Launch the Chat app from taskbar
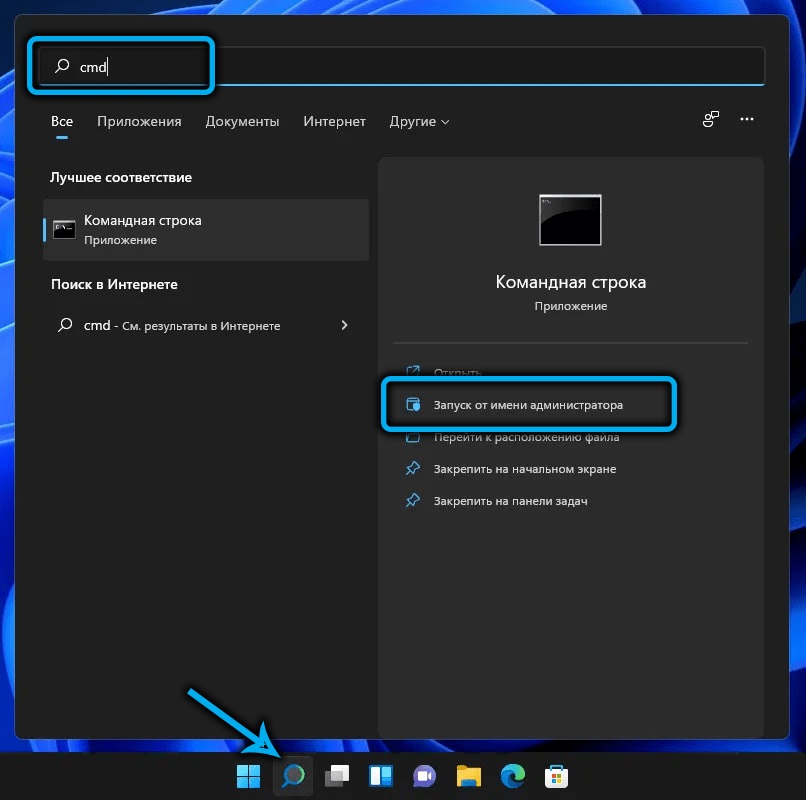Image resolution: width=806 pixels, height=800 pixels. tap(425, 776)
